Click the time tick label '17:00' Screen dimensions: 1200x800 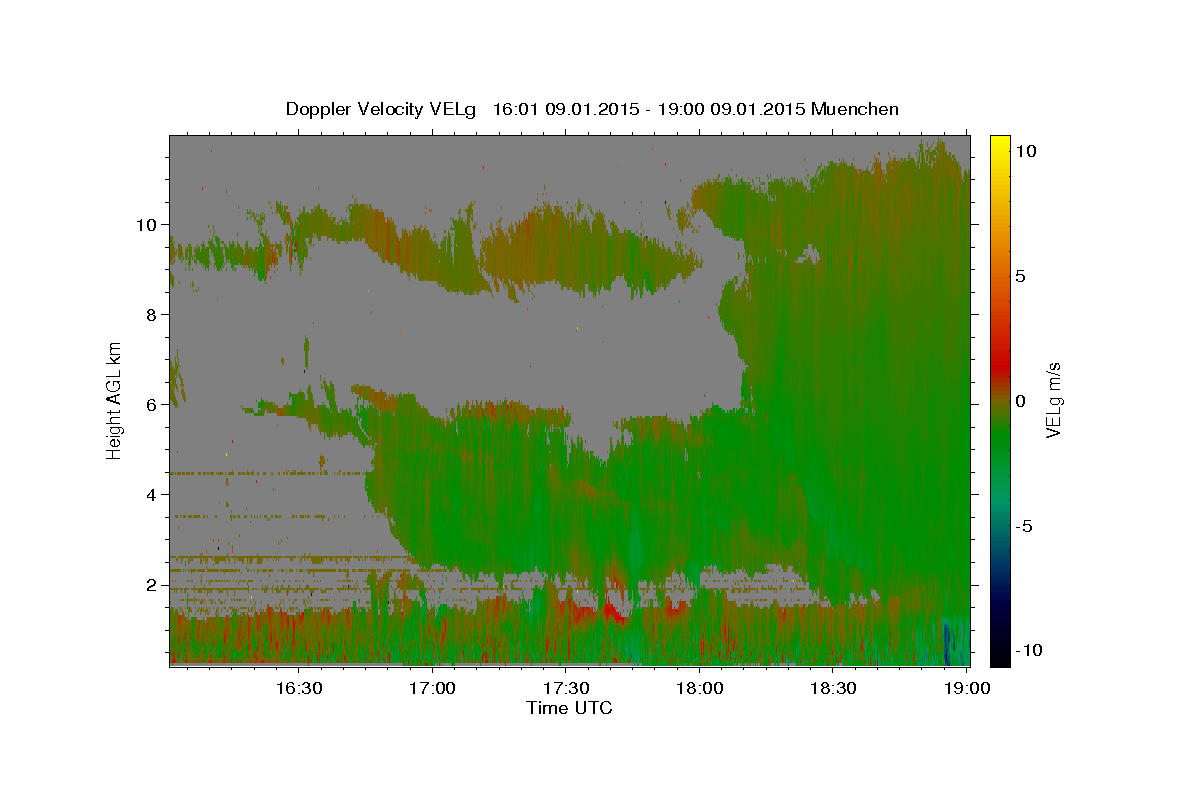(432, 688)
